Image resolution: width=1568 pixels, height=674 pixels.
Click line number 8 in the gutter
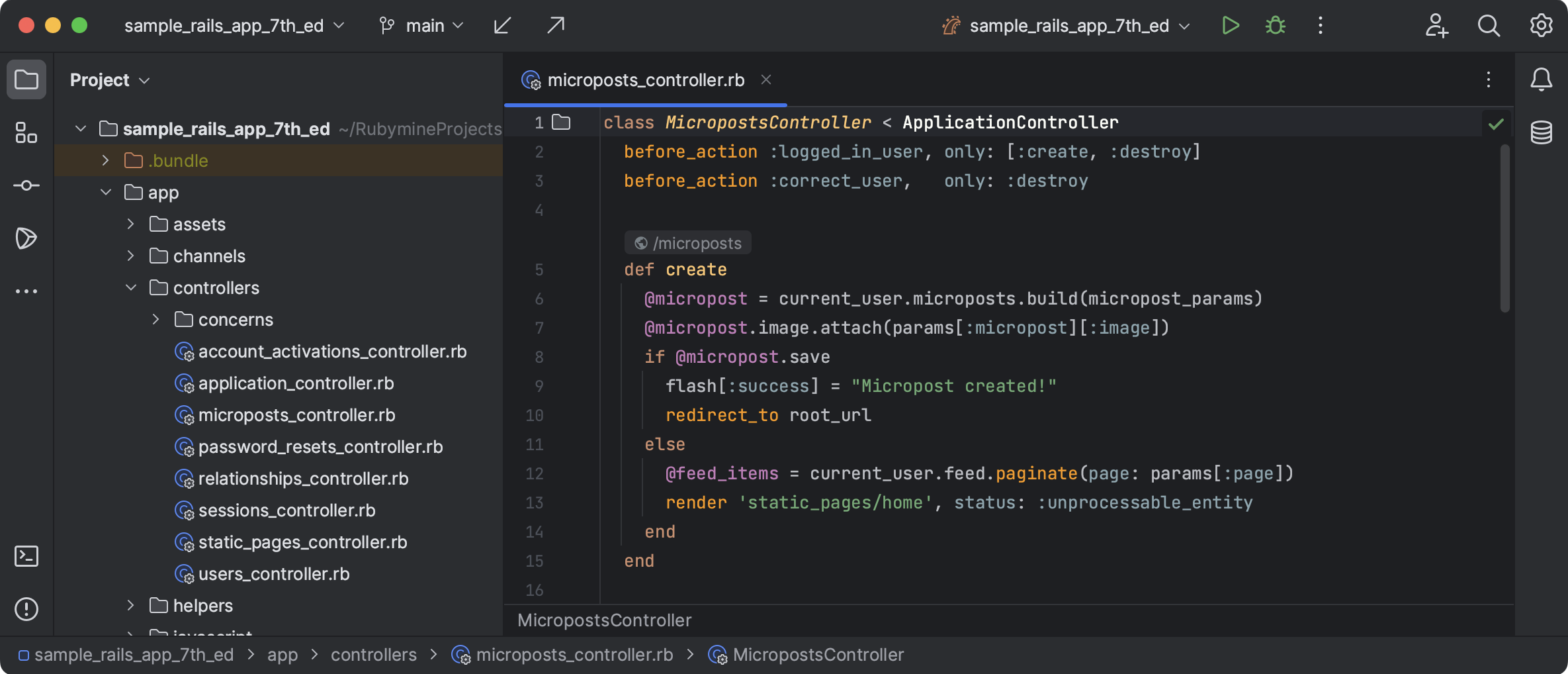point(539,357)
